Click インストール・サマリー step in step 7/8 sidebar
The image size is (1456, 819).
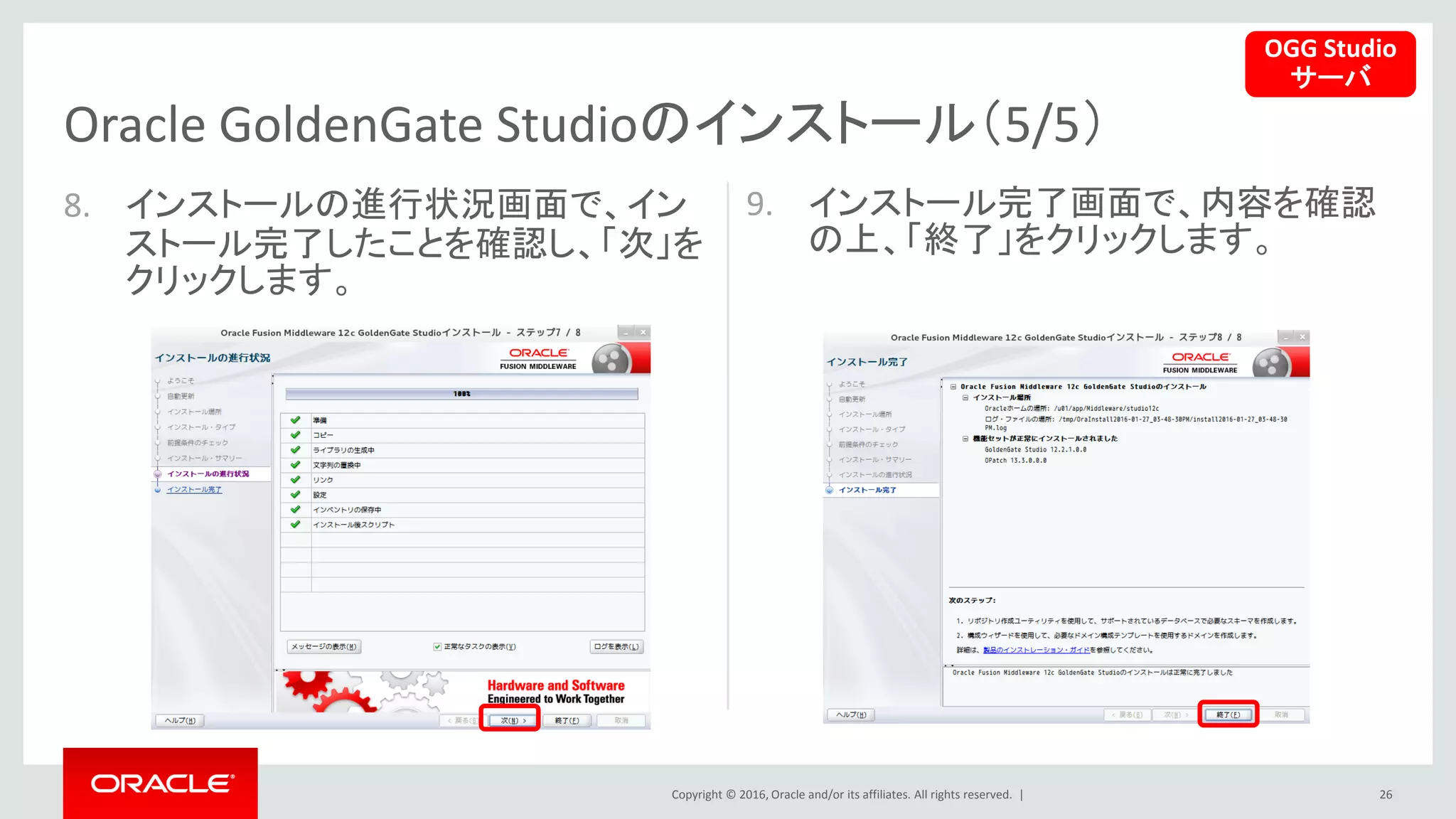coord(204,458)
